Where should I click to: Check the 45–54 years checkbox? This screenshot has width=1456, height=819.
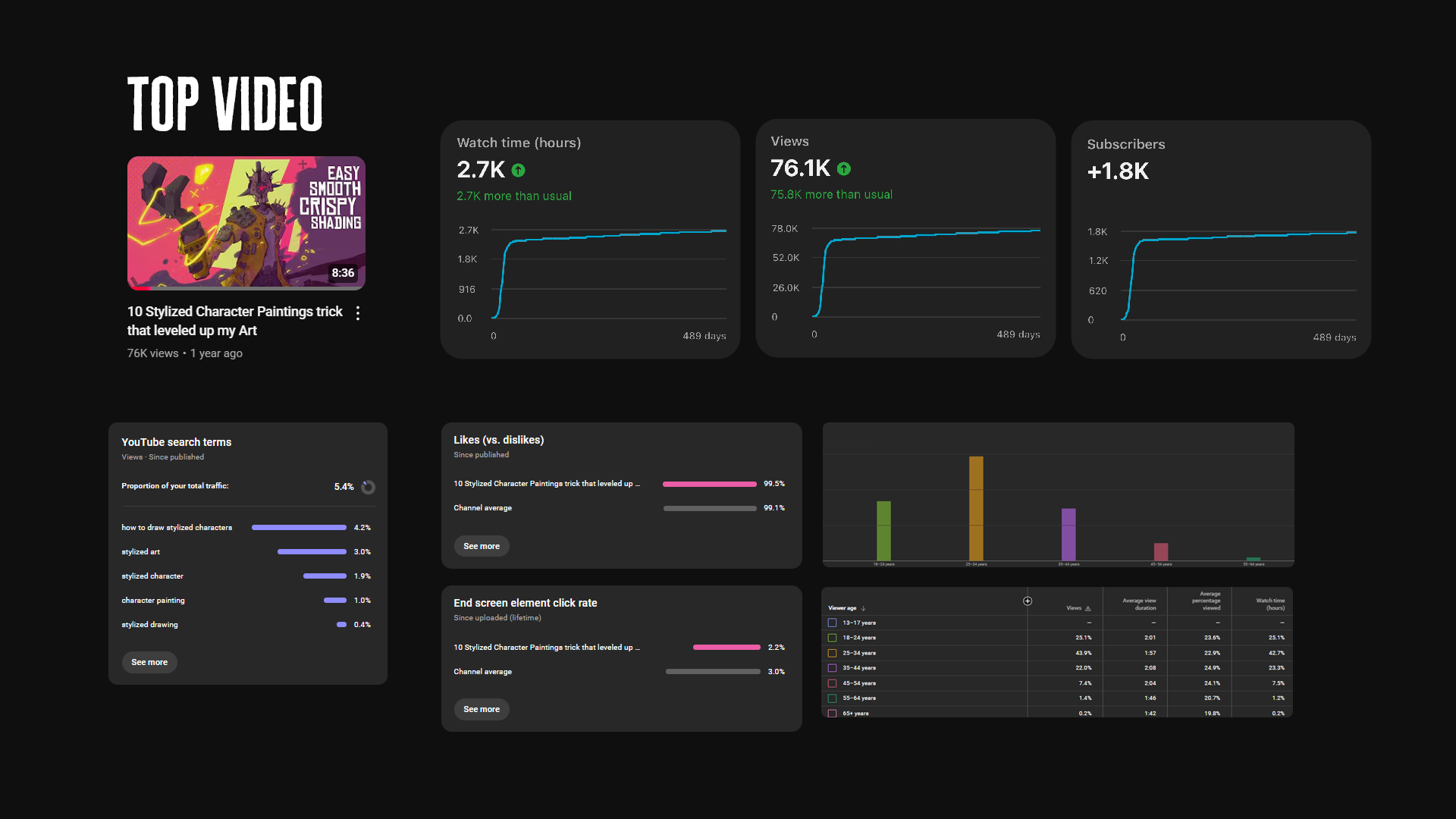point(832,683)
